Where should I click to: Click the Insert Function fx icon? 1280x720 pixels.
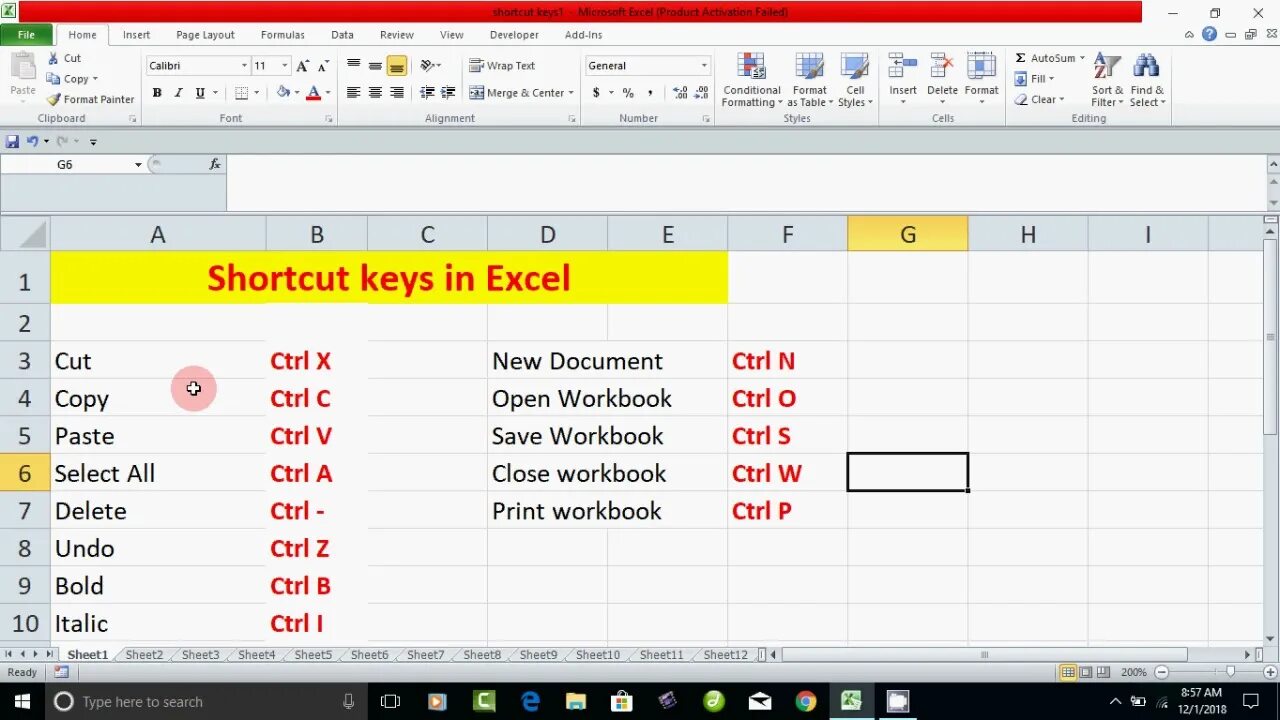point(214,164)
